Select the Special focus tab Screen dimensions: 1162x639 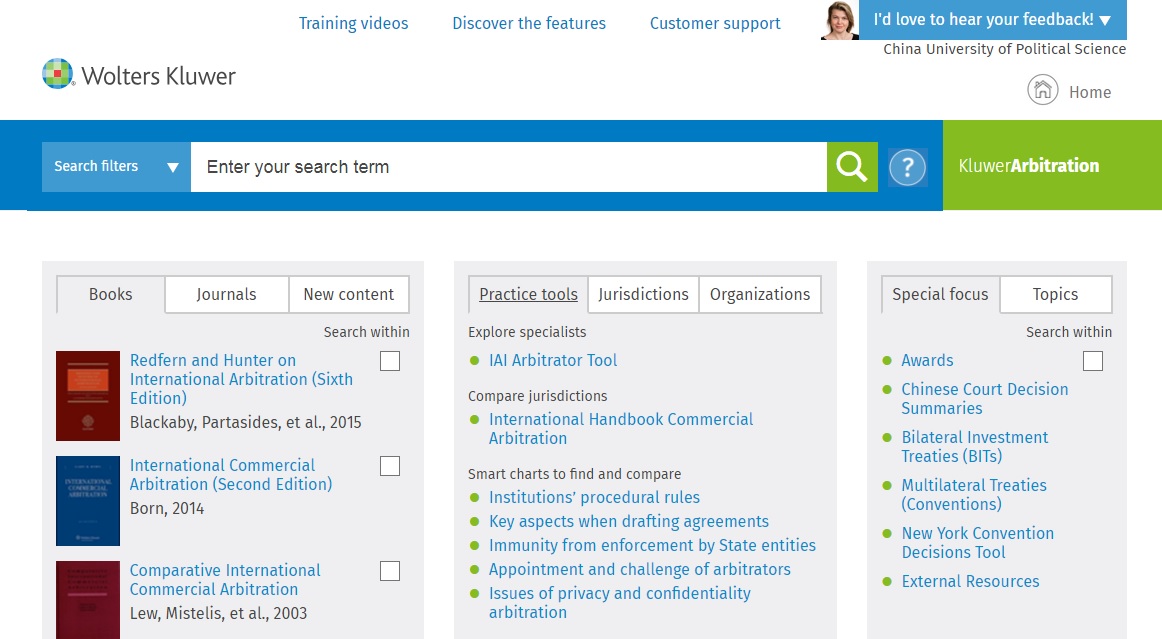(940, 294)
